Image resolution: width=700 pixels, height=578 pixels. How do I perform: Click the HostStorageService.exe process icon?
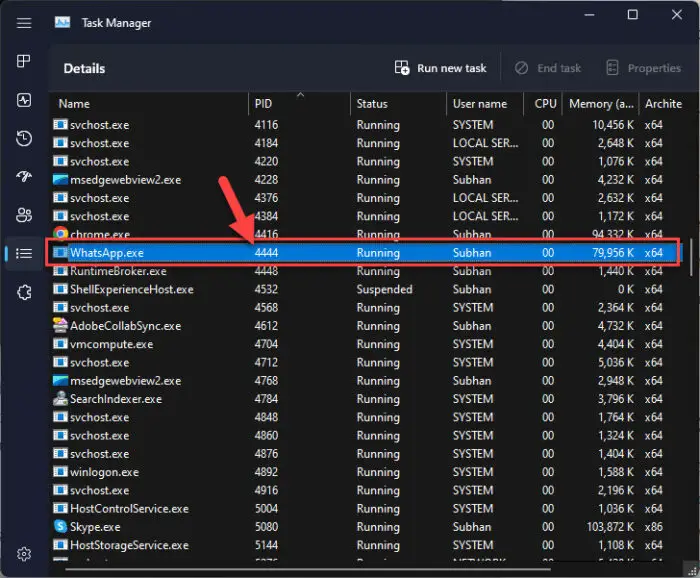(60, 545)
